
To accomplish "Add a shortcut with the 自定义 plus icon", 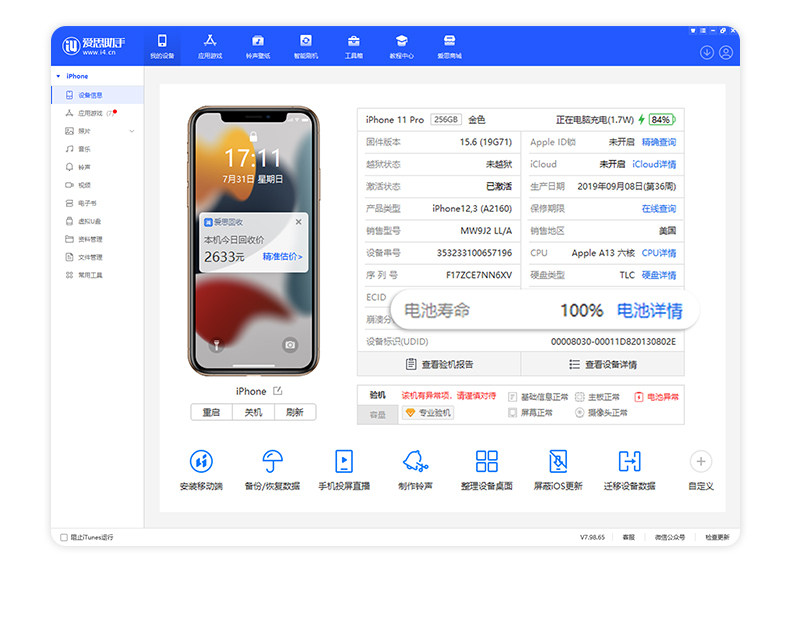I will (x=701, y=461).
